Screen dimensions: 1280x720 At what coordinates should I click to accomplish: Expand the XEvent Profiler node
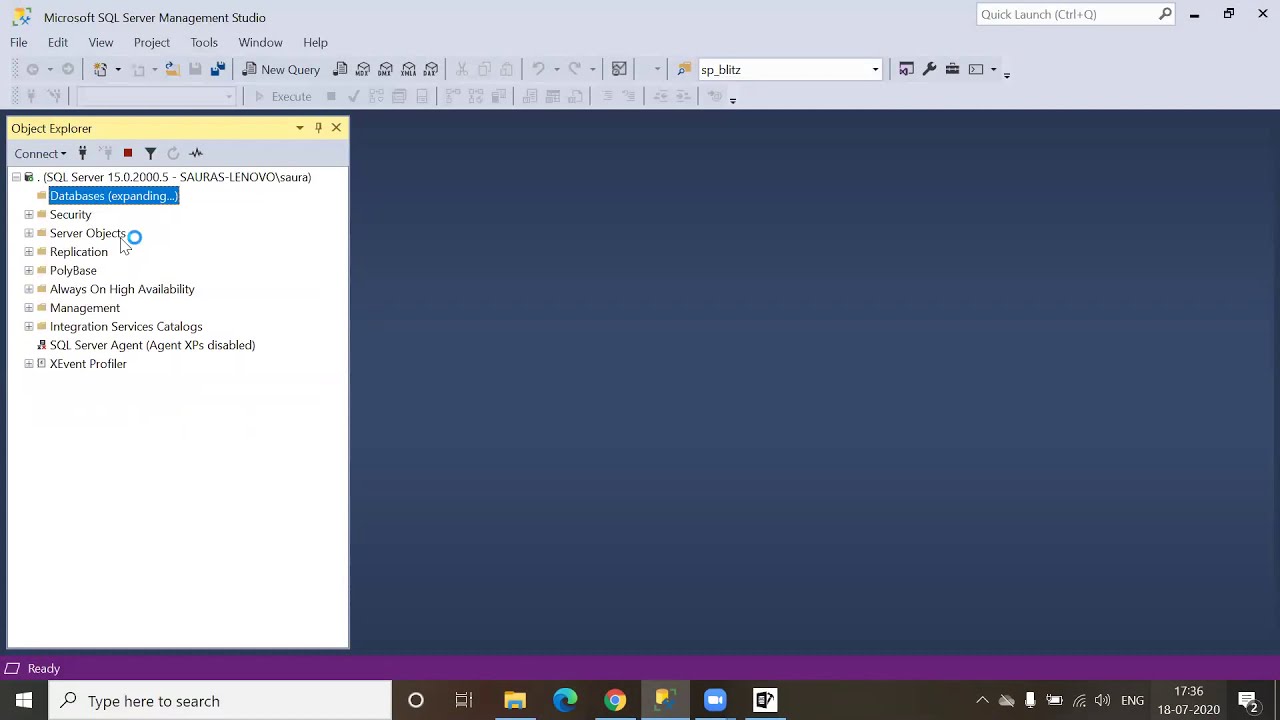click(29, 364)
